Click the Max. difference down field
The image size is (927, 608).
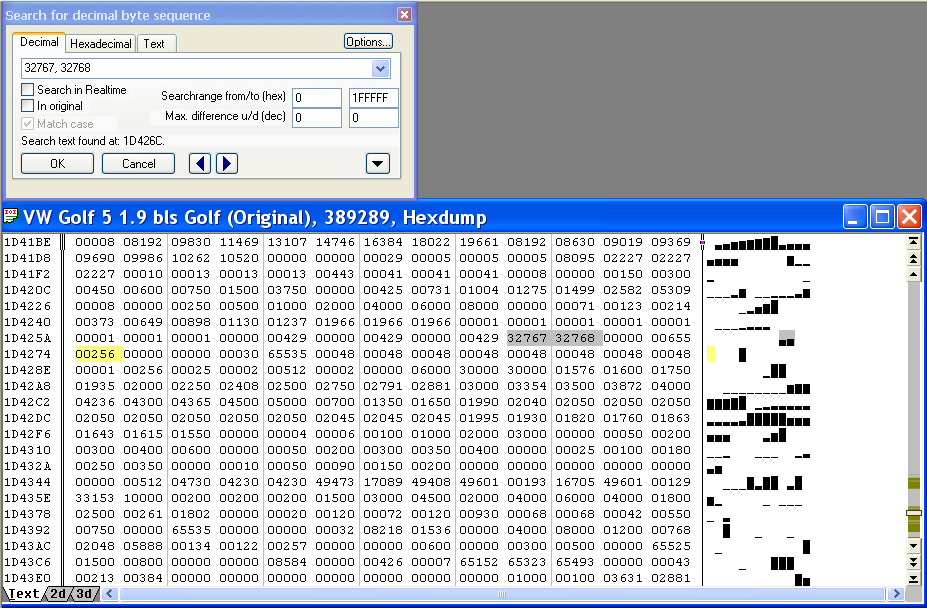point(374,118)
